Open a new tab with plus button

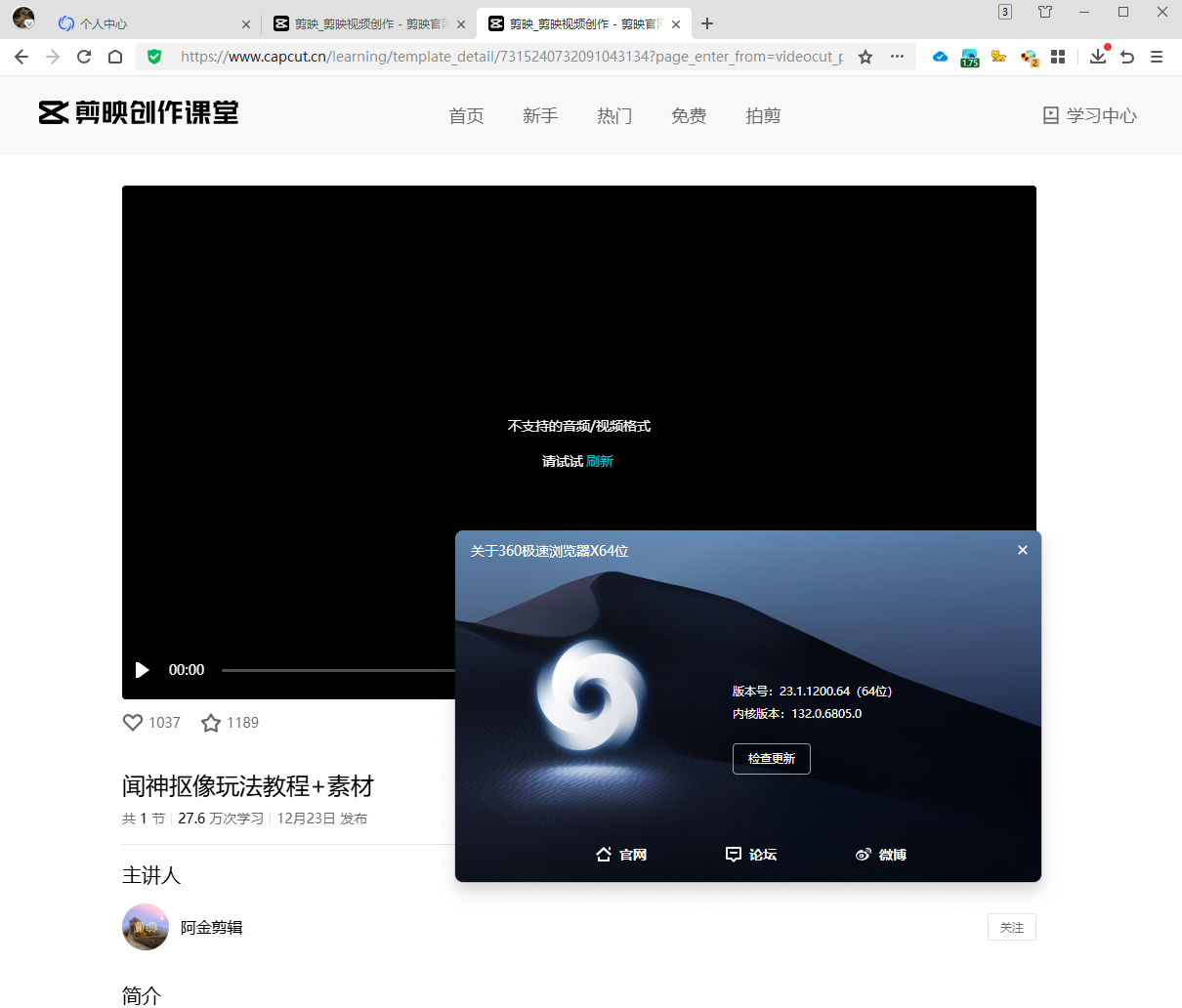click(x=707, y=23)
